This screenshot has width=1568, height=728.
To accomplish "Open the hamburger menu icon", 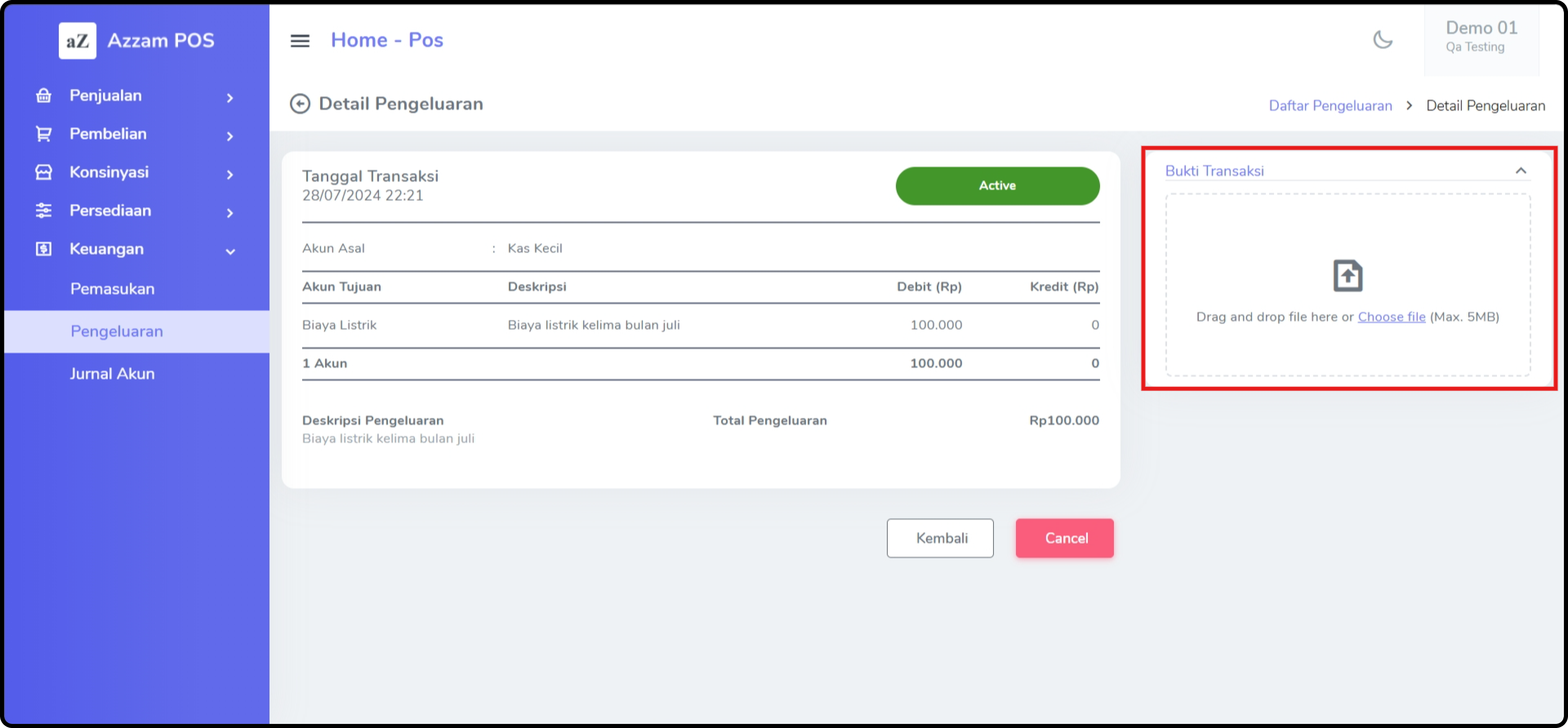I will (299, 41).
